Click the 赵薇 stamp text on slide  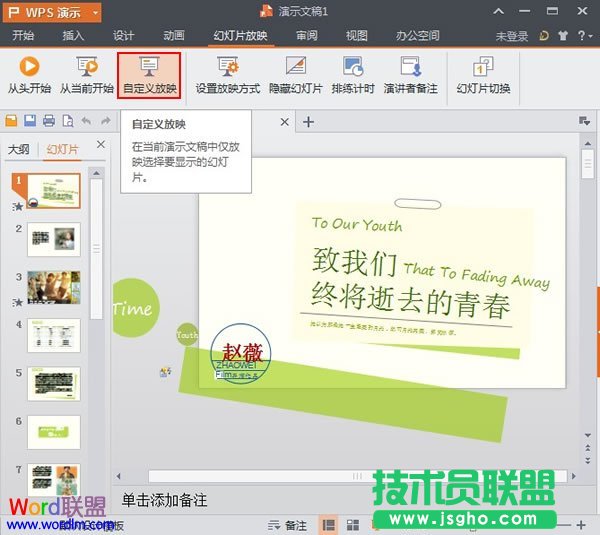pyautogui.click(x=242, y=351)
